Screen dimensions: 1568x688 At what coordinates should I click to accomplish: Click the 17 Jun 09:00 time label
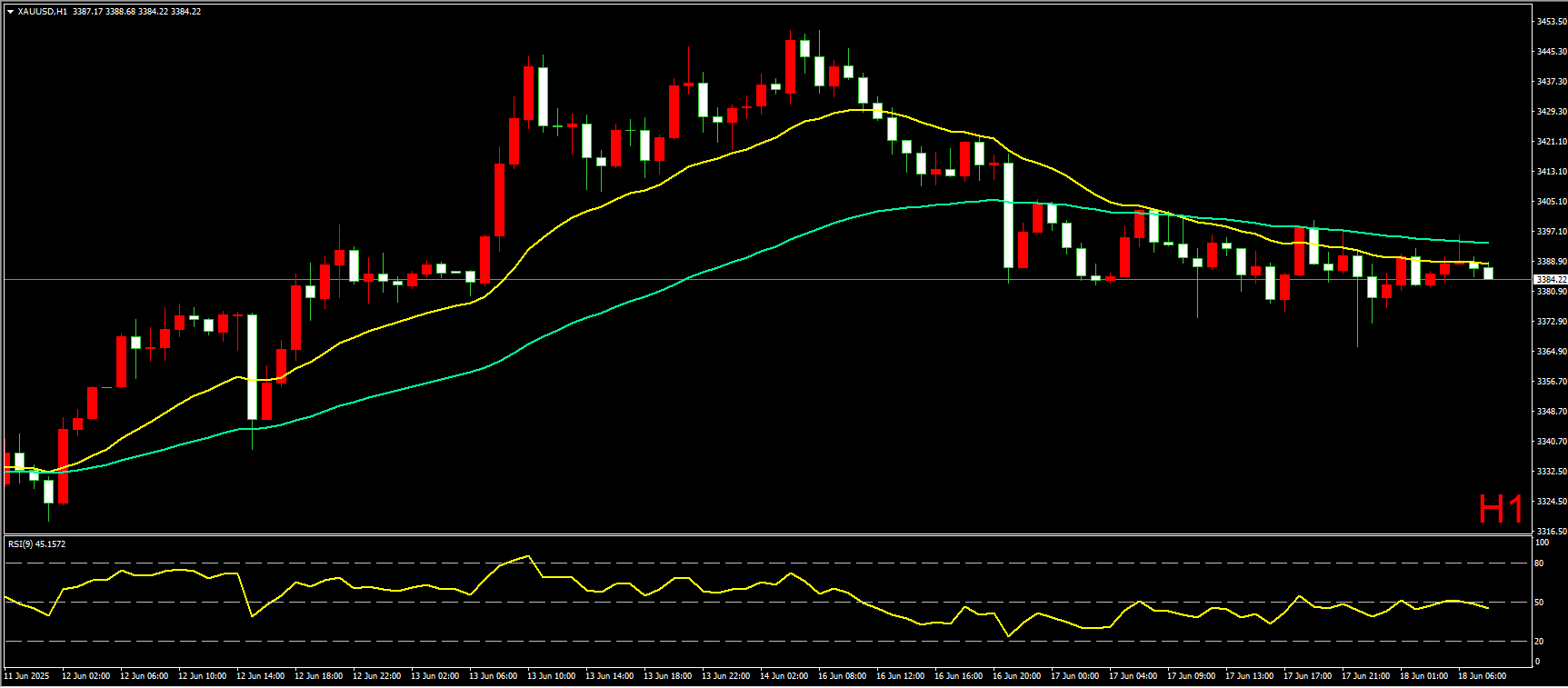click(x=1191, y=675)
